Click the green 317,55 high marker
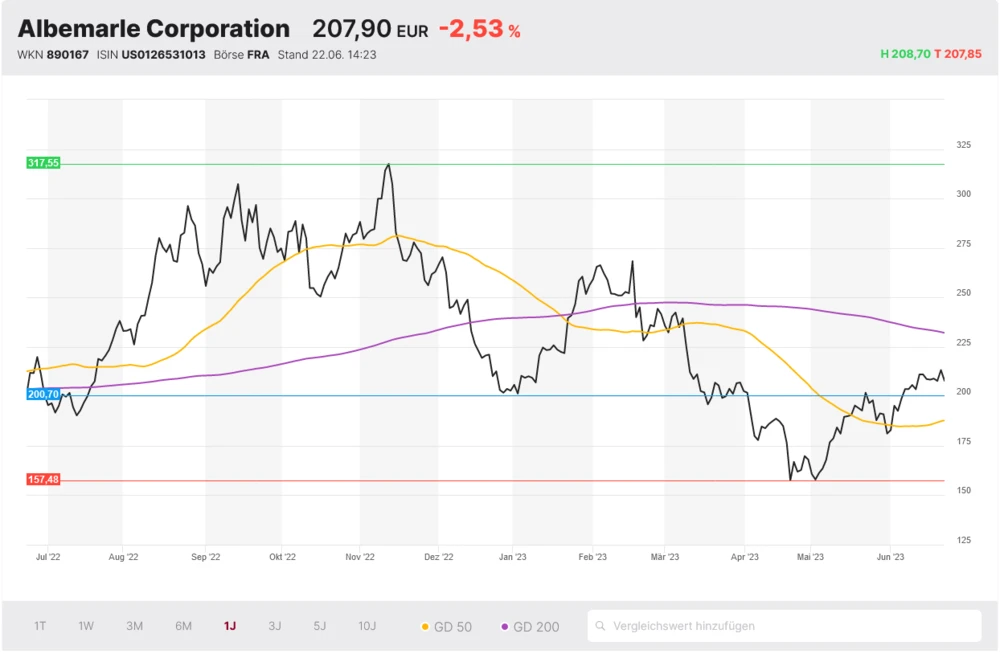The width and height of the screenshot is (1000, 654). point(43,163)
